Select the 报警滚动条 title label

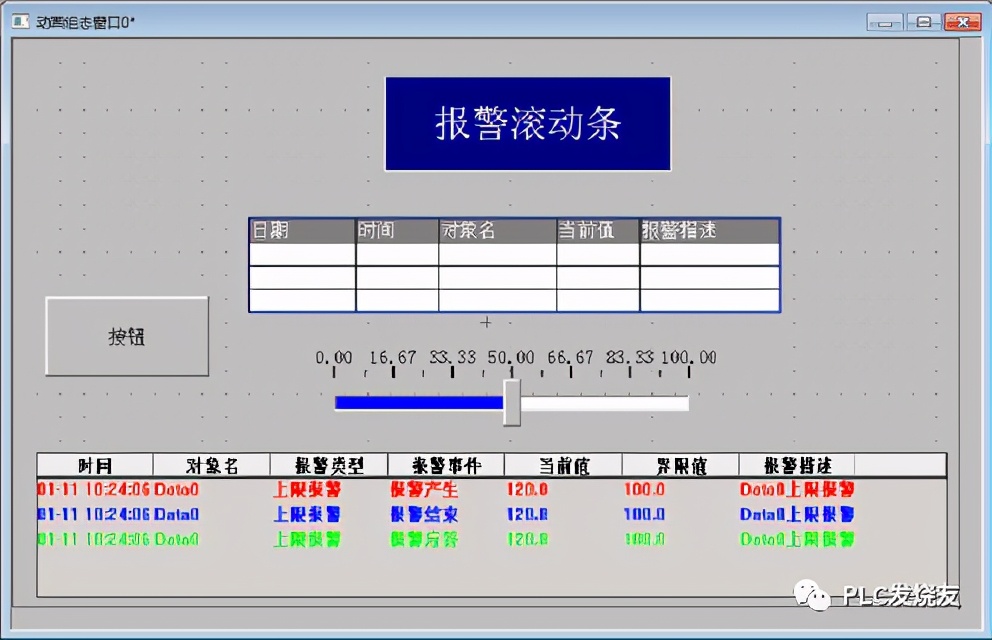[528, 124]
